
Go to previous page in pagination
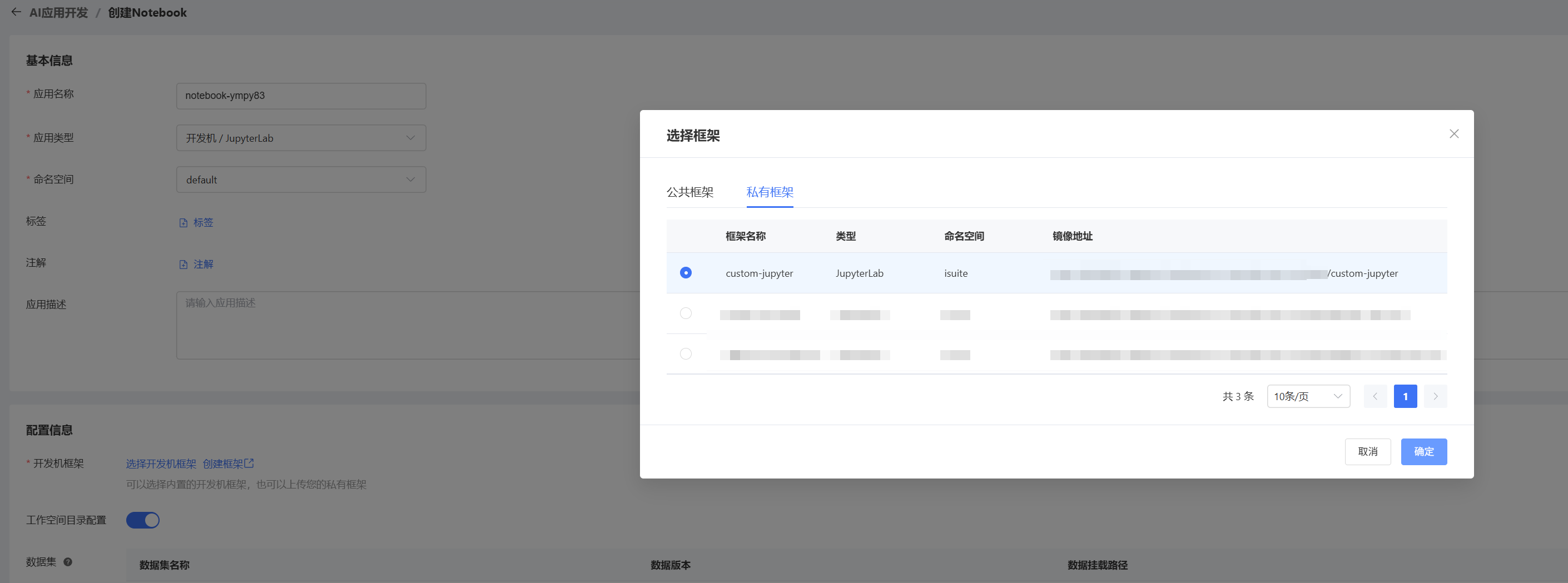coord(1375,396)
